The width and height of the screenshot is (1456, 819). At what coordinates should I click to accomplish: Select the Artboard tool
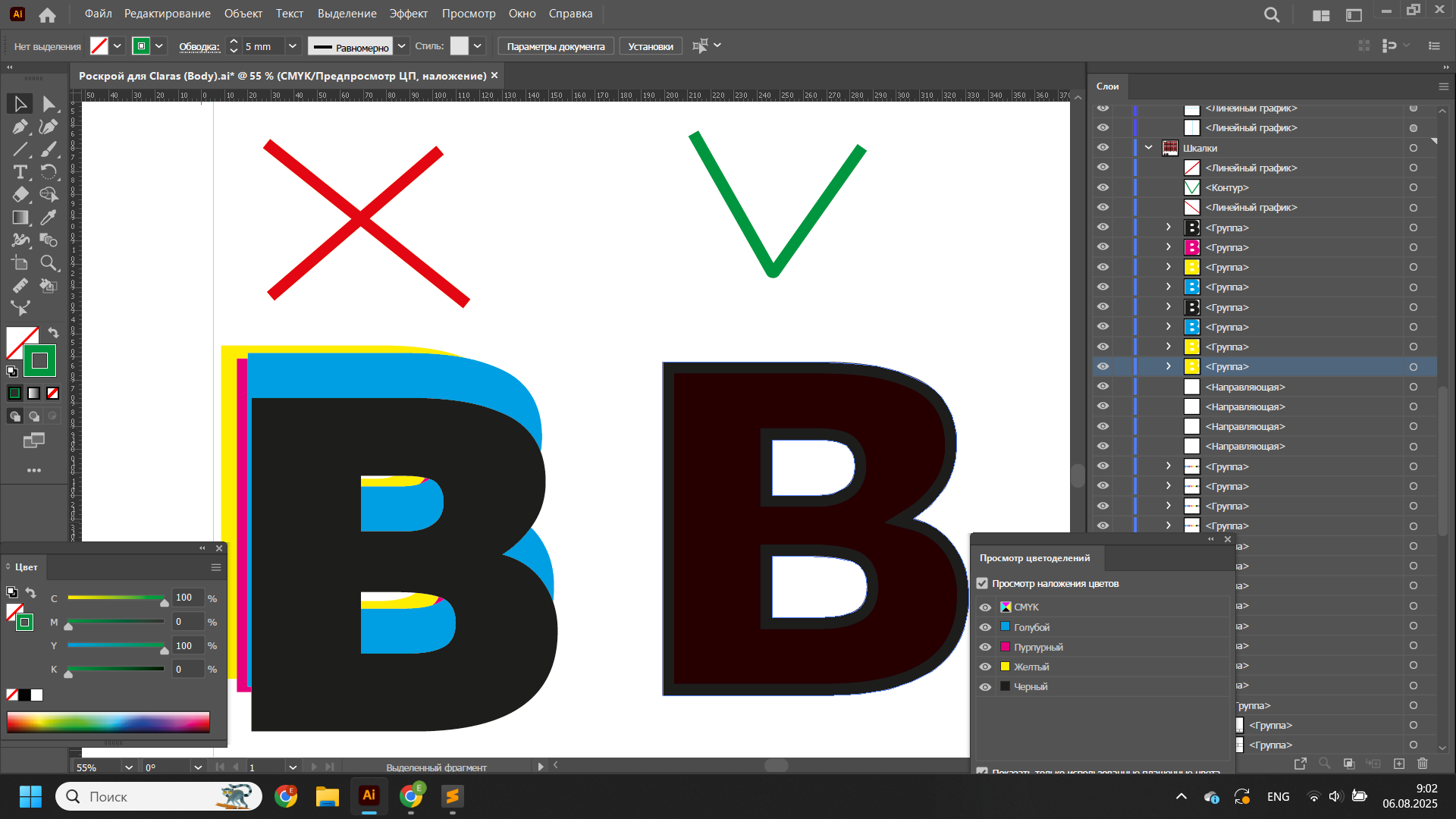click(x=20, y=263)
